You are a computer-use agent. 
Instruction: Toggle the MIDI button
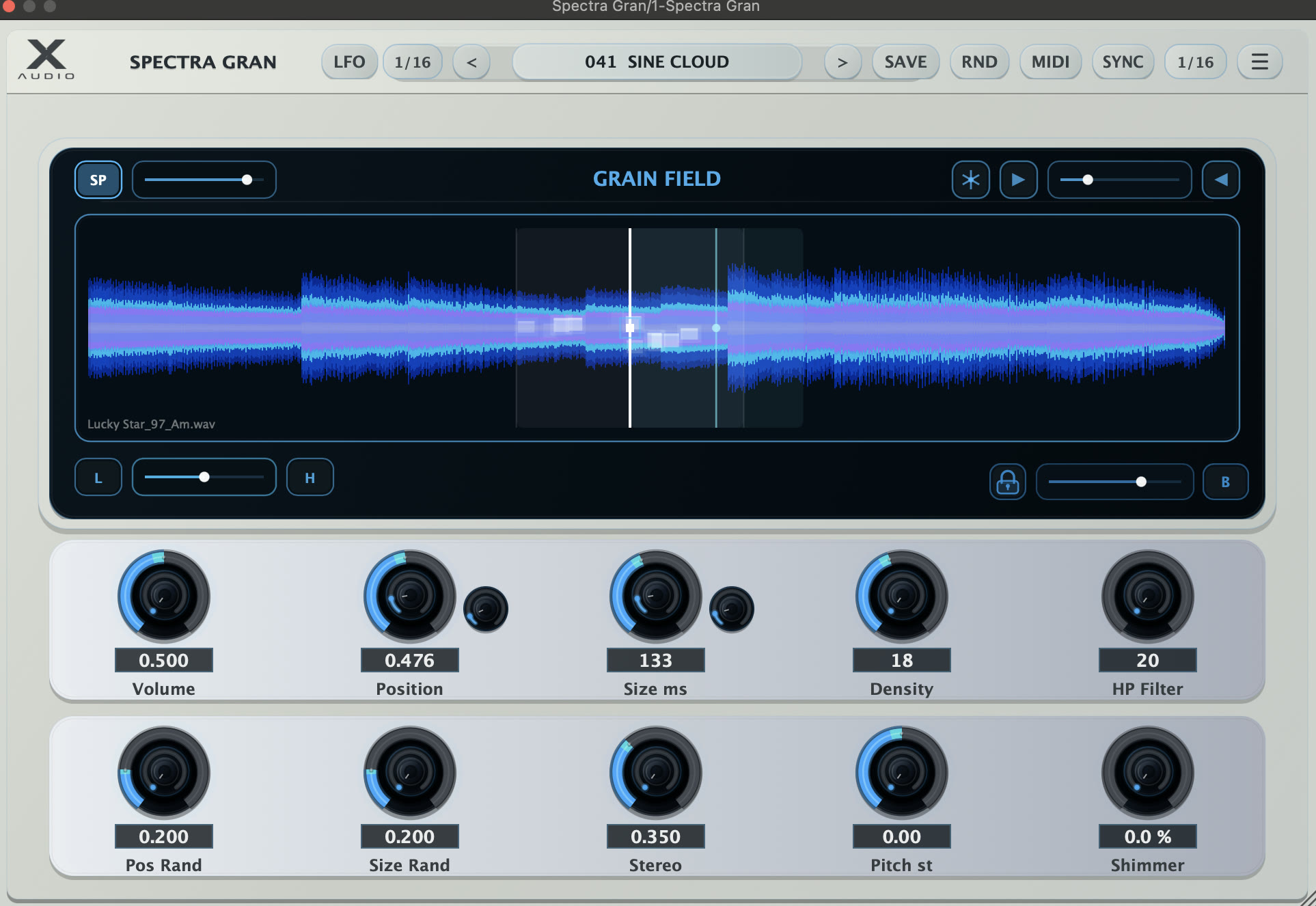tap(1050, 62)
